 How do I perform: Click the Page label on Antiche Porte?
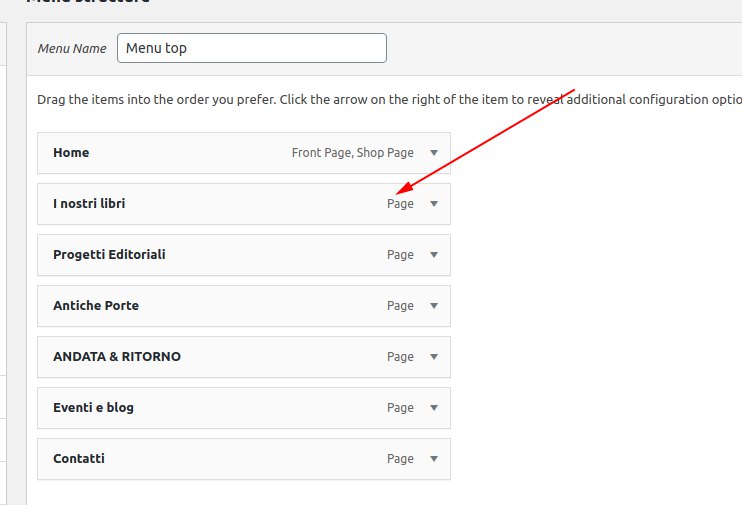400,306
